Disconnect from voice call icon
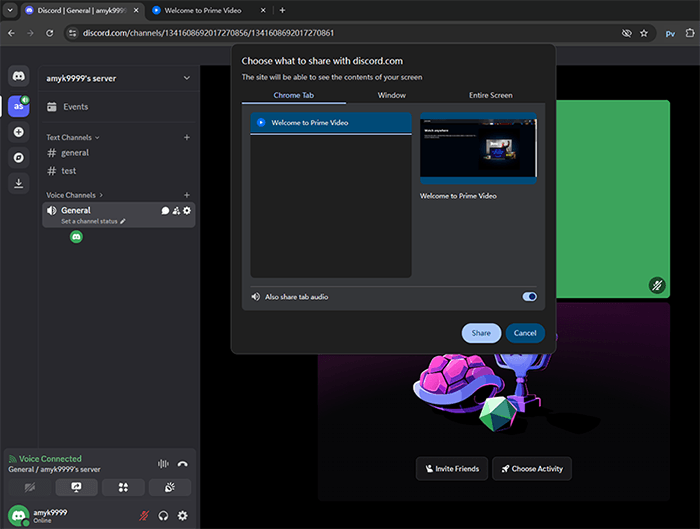 coord(182,464)
